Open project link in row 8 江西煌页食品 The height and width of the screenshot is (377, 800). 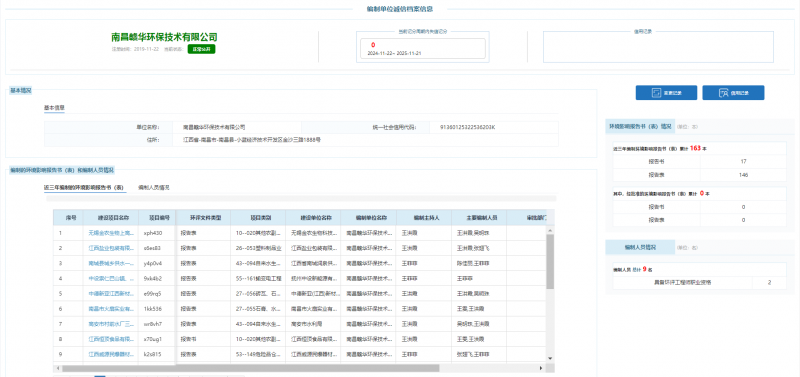[111, 339]
